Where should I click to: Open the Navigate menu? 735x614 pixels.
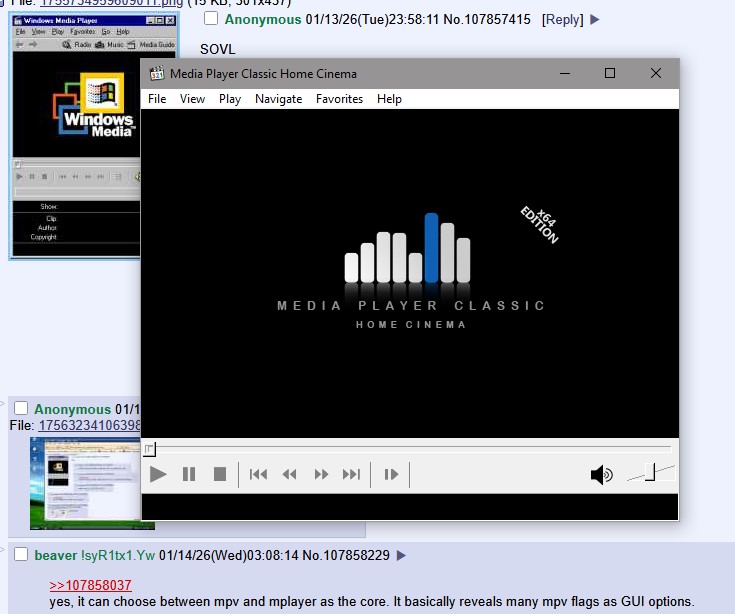(278, 99)
